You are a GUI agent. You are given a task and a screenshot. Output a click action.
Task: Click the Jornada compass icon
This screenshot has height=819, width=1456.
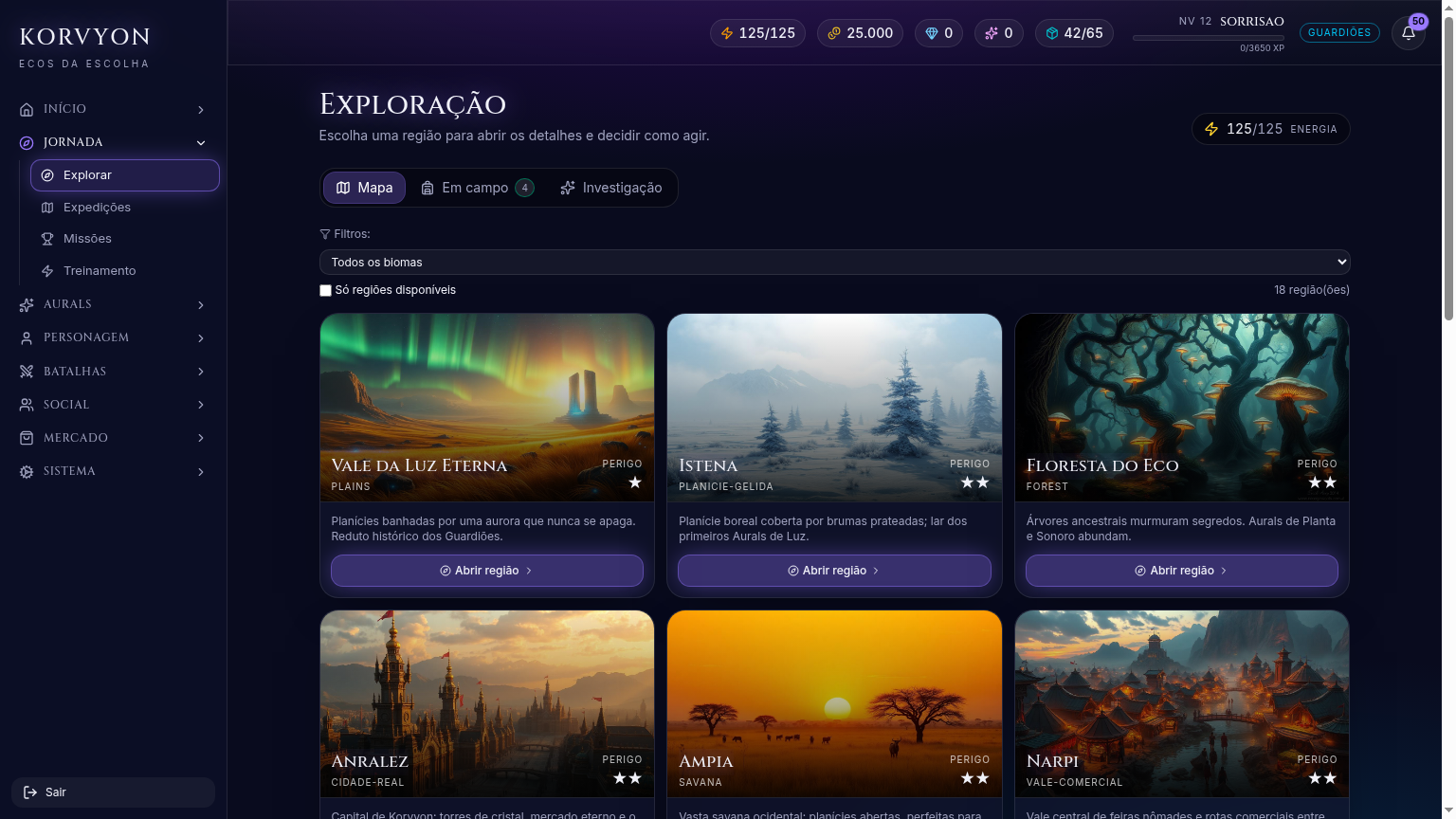point(27,143)
